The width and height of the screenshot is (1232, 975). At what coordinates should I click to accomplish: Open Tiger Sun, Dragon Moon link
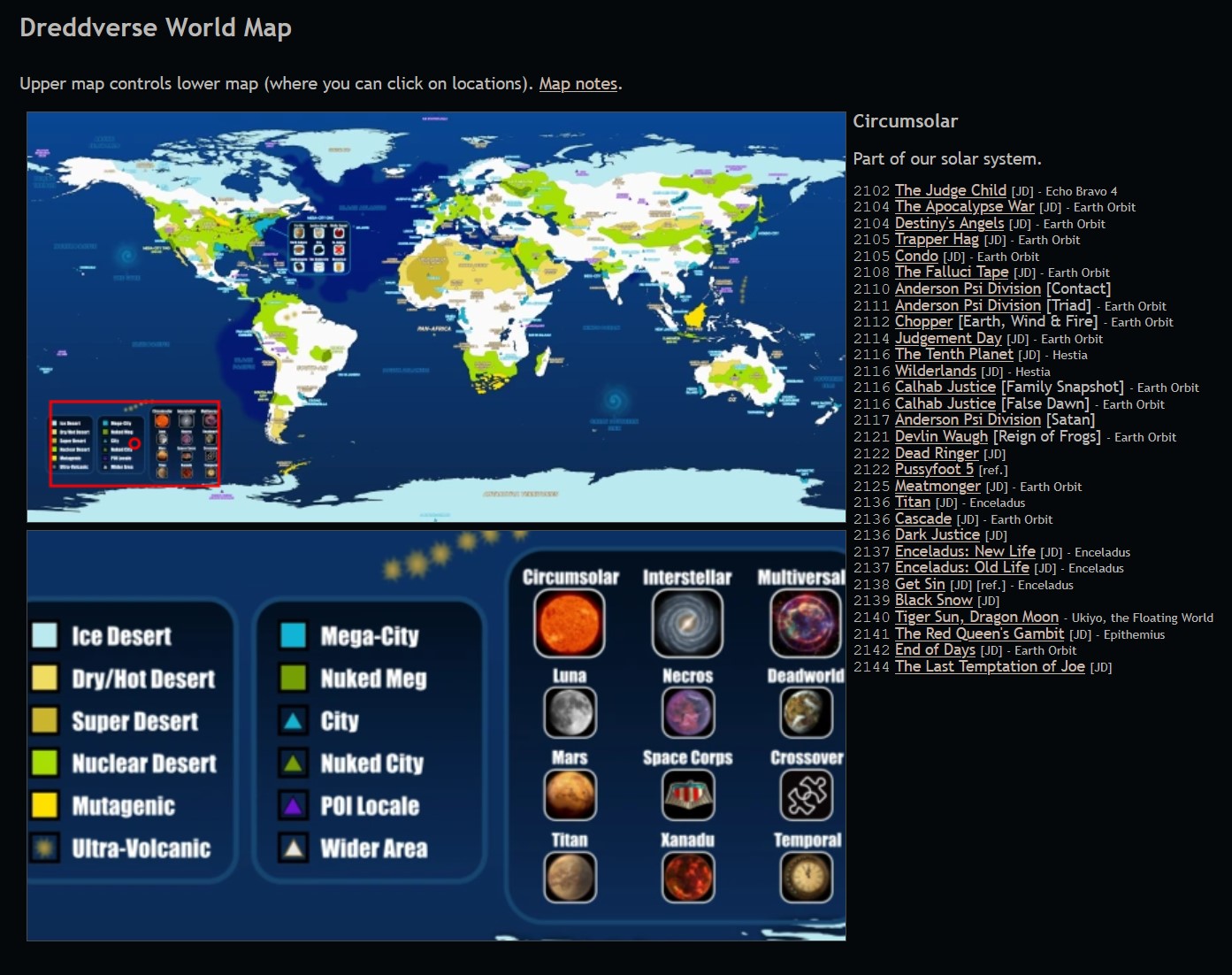click(x=976, y=618)
